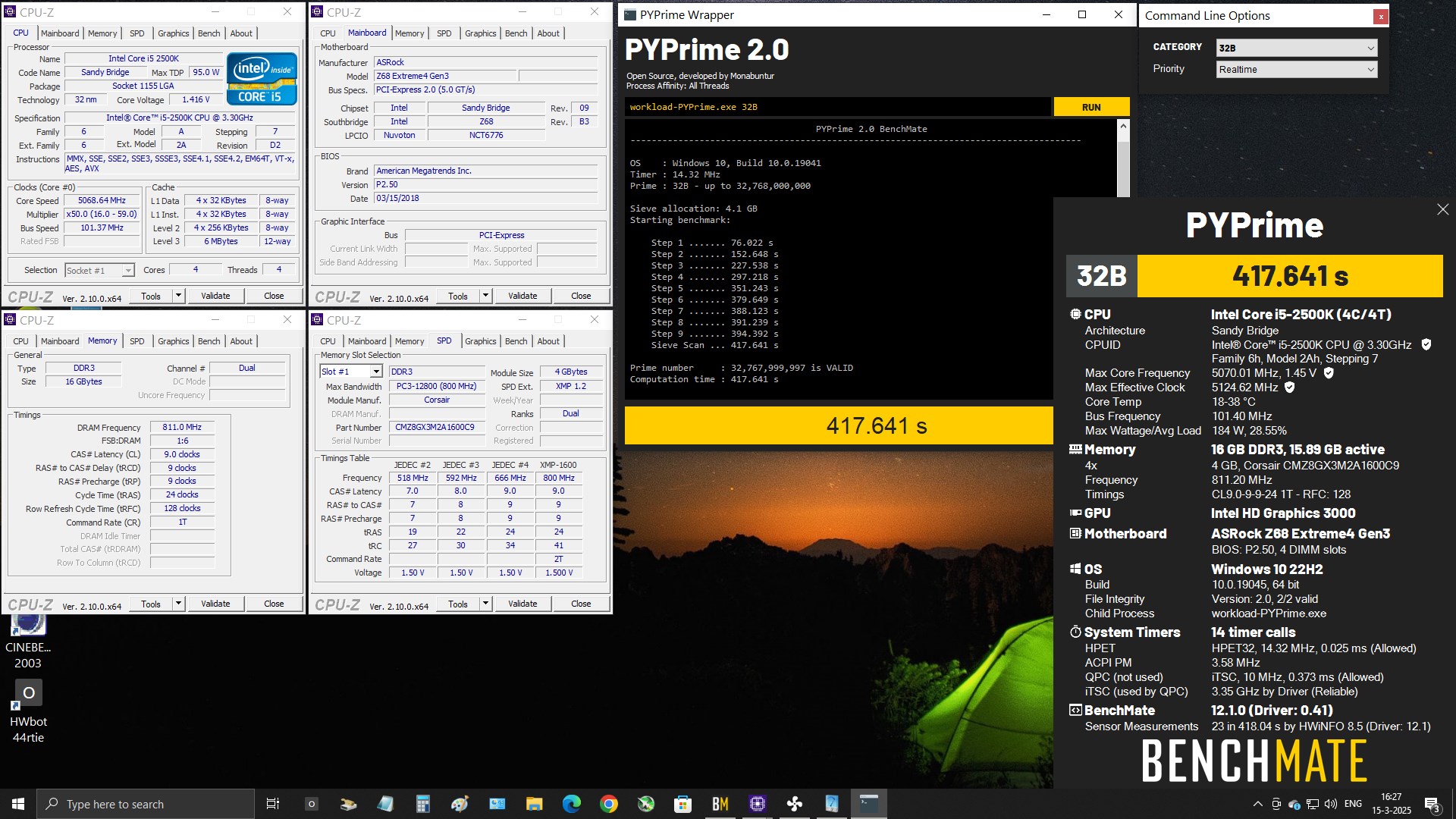
Task: Switch to SPD tab in CPU-Z Memory window
Action: [x=136, y=341]
